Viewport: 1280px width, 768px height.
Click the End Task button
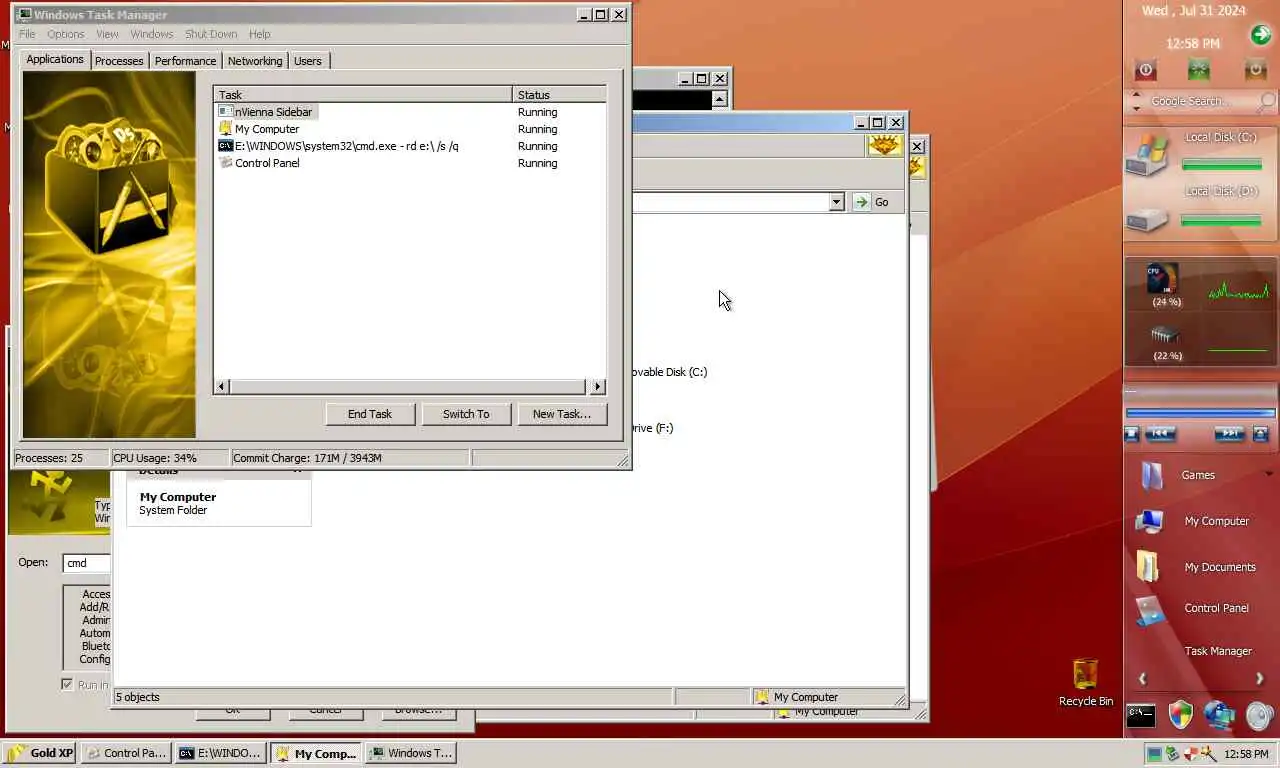370,414
